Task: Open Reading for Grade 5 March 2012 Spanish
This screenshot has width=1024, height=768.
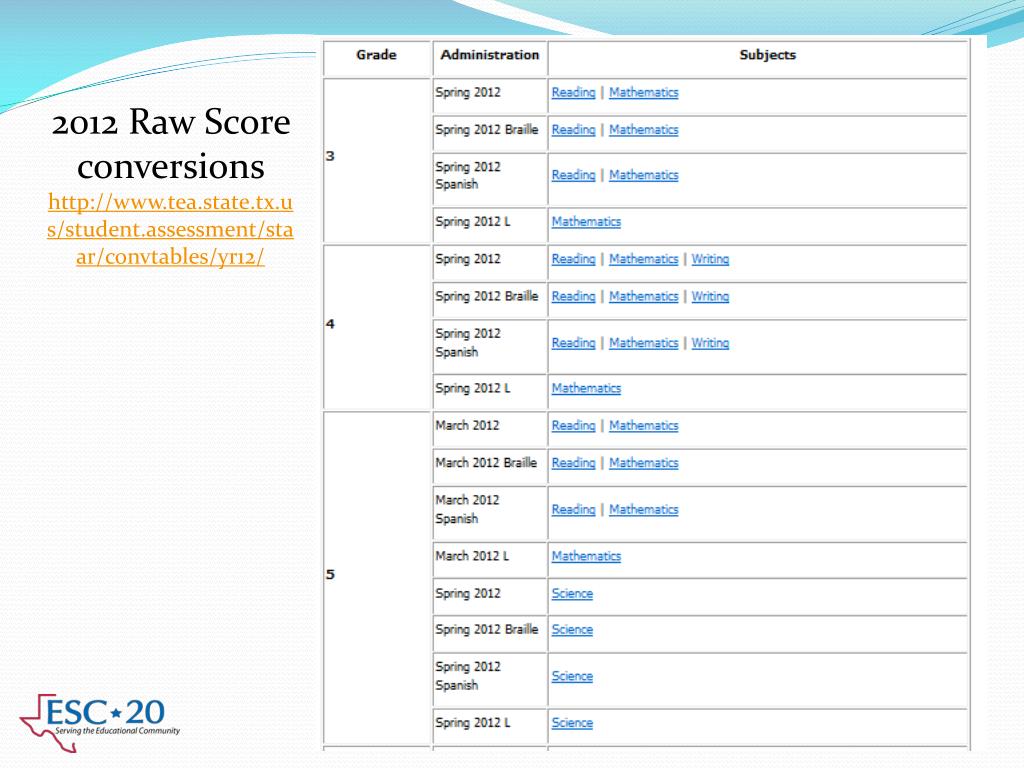Action: pos(573,509)
